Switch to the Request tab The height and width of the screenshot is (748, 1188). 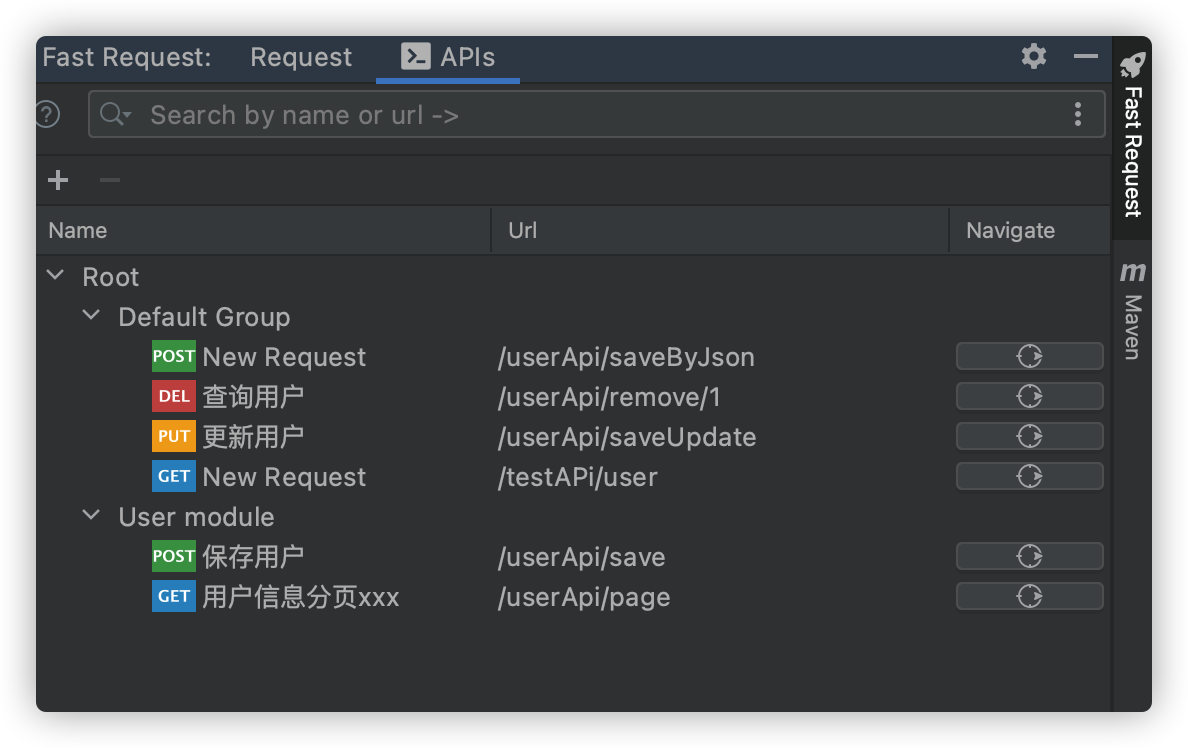[x=300, y=57]
